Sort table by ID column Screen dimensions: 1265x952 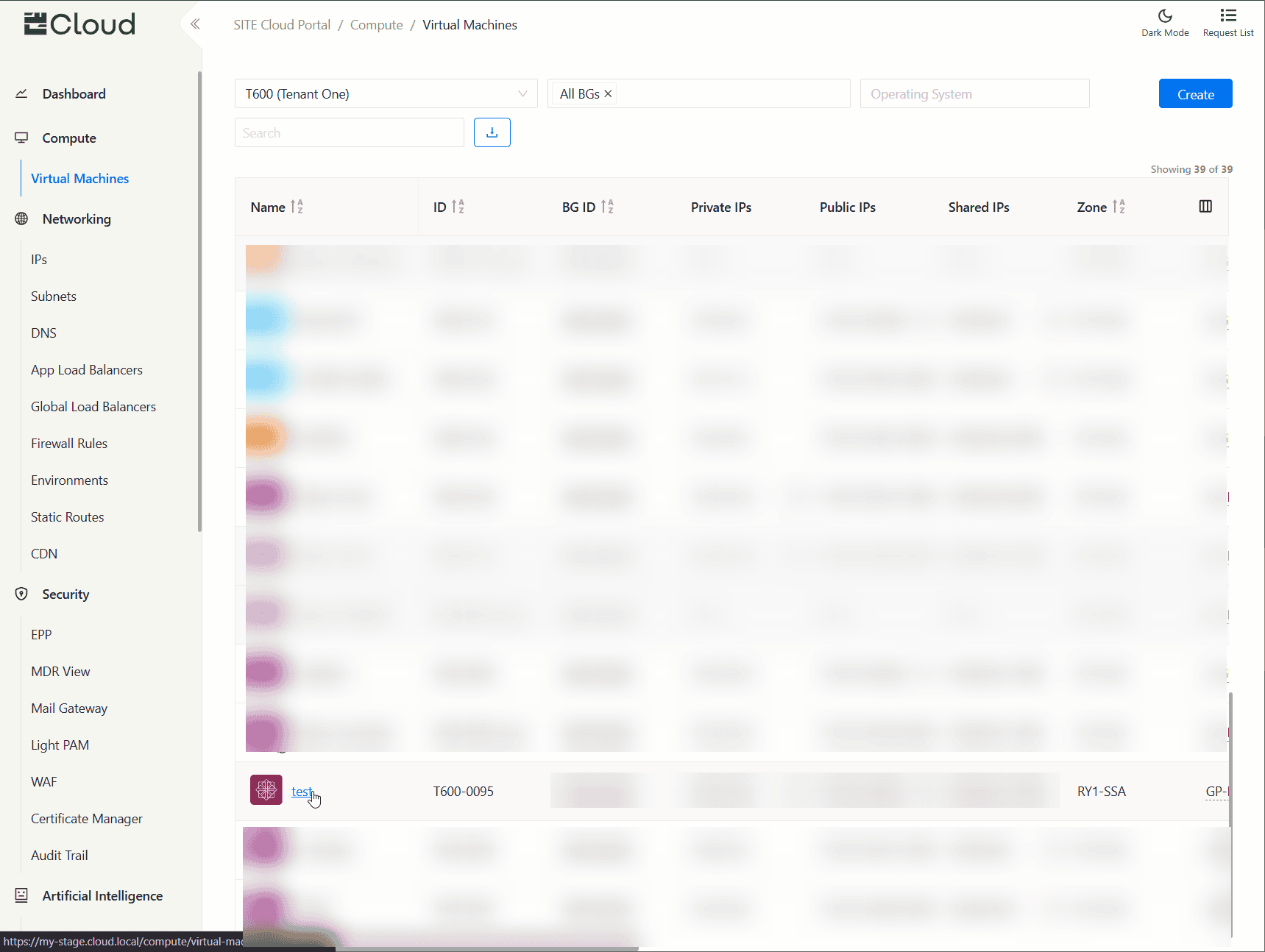[x=458, y=207]
